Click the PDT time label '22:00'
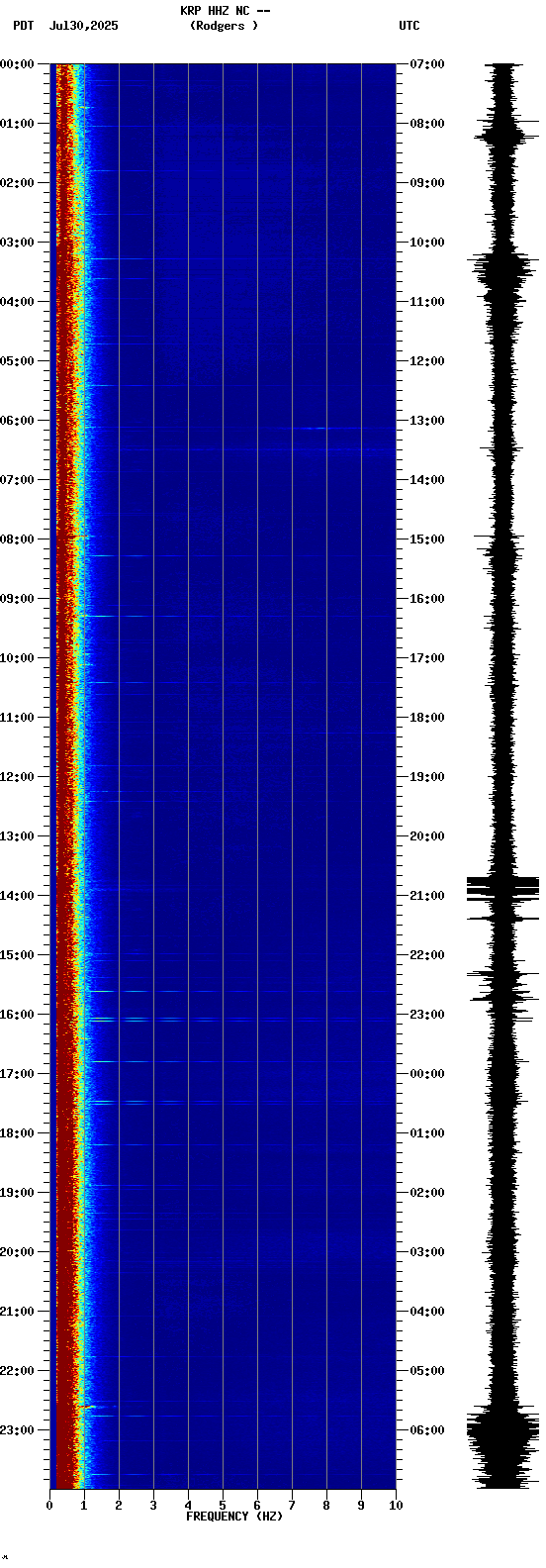546x1568 pixels. [17, 1371]
